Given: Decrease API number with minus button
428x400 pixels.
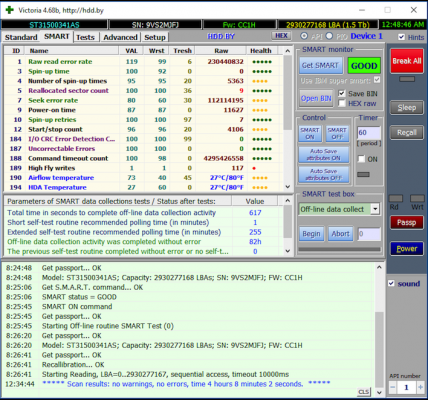Looking at the screenshot, I should point(393,387).
